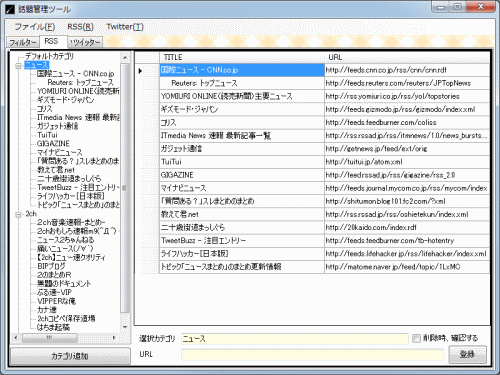
Task: Click the matome.naver.jp URL cell
Action: 407,267
